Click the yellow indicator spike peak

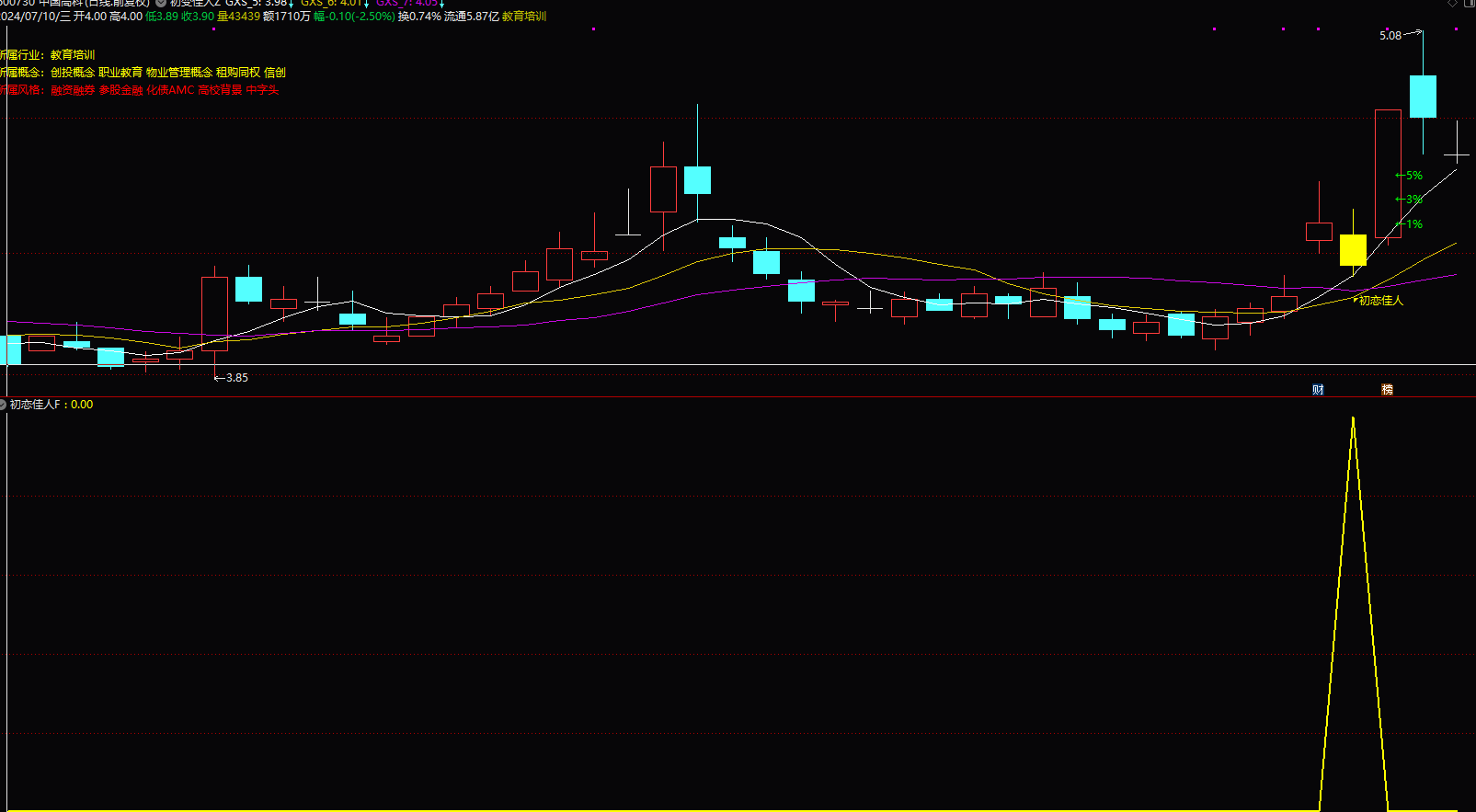click(x=1353, y=418)
